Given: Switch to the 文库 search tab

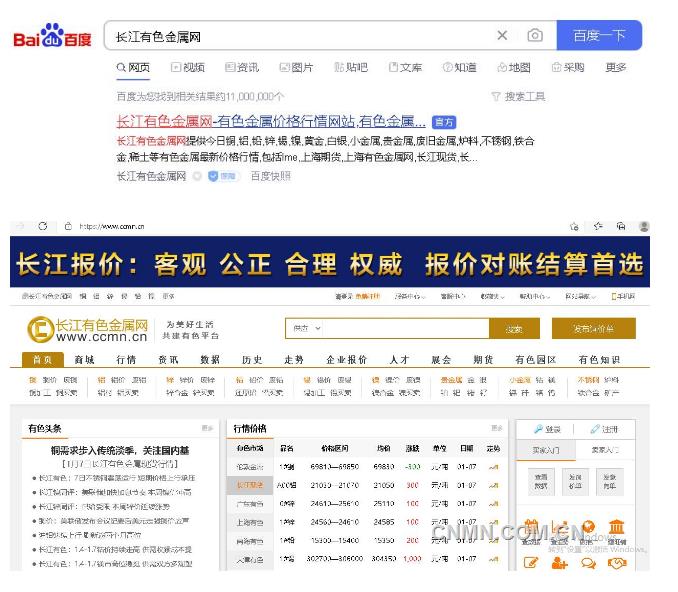Looking at the screenshot, I should pyautogui.click(x=405, y=67).
